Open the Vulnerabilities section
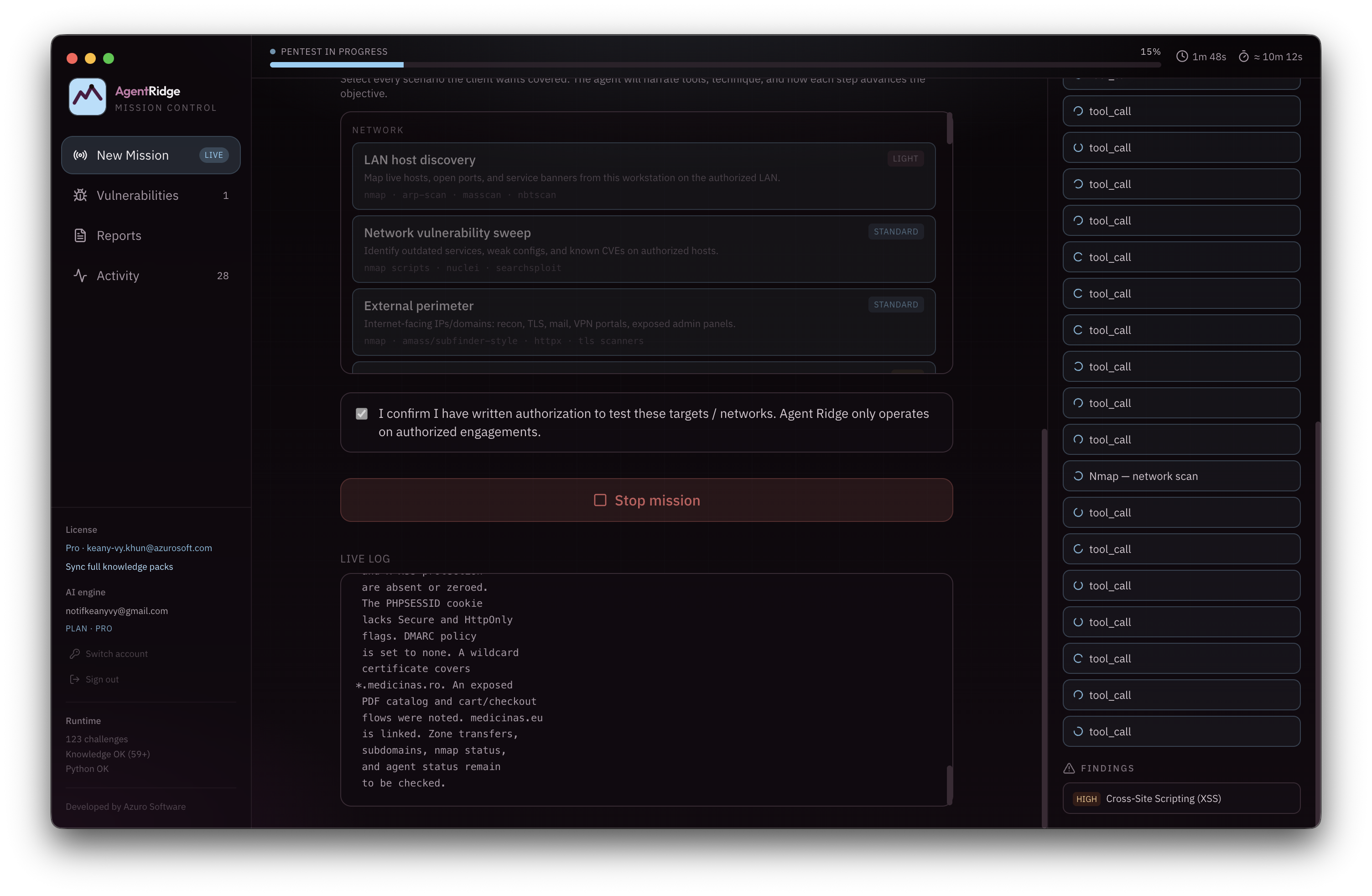 point(151,195)
